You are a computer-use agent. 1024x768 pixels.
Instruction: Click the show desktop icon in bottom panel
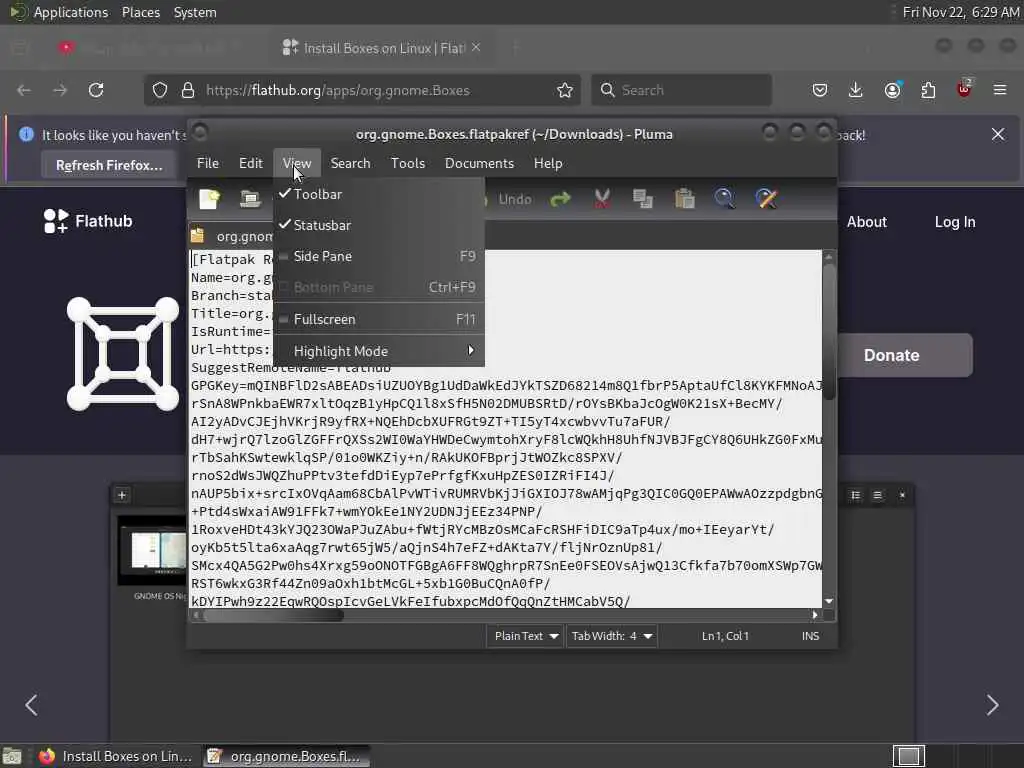[12, 756]
